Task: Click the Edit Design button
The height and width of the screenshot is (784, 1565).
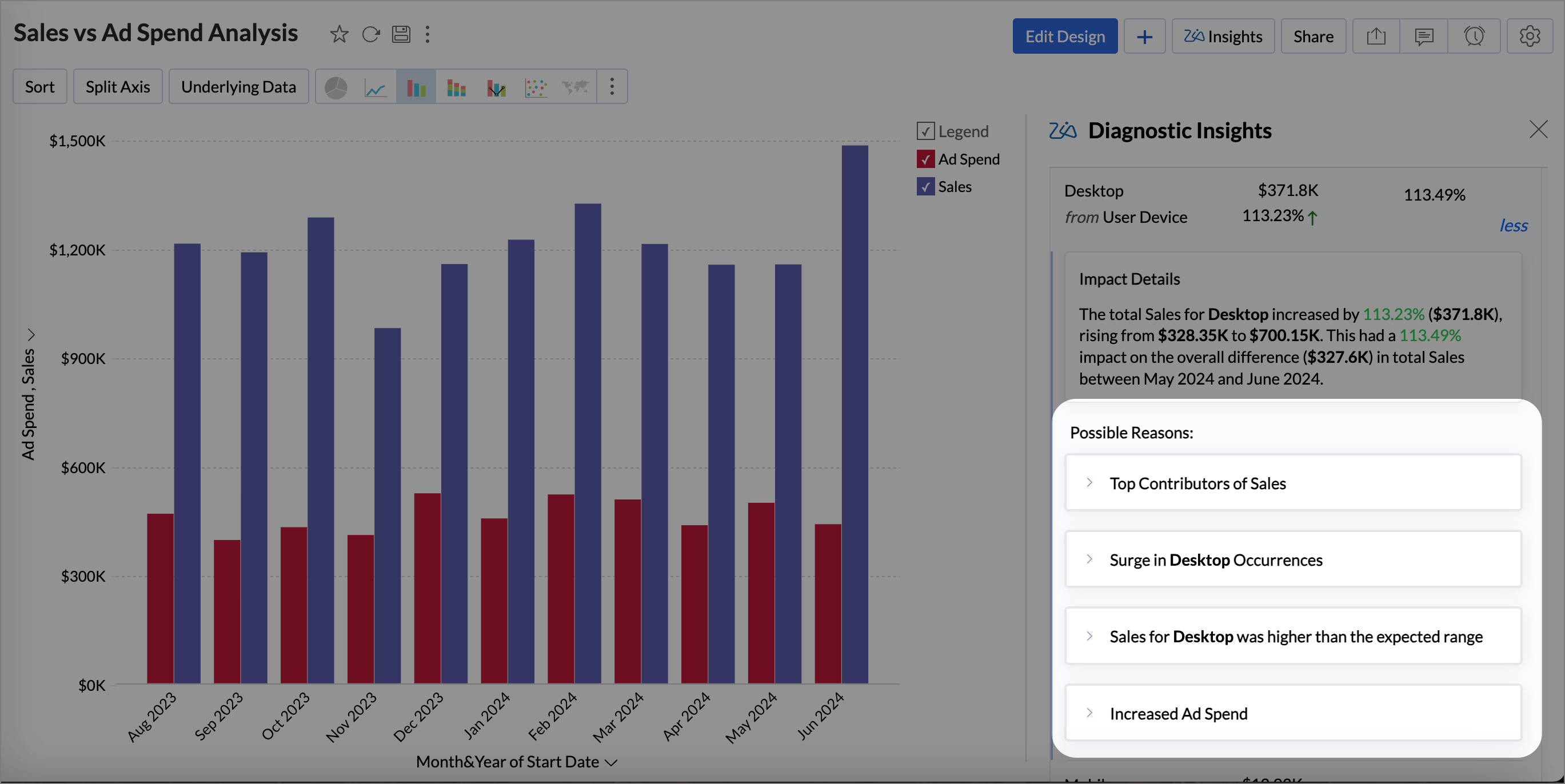Action: 1064,37
